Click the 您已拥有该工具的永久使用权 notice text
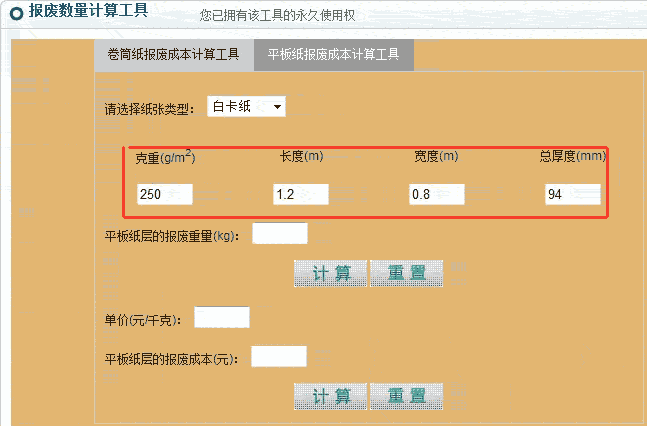This screenshot has width=647, height=426. click(277, 16)
